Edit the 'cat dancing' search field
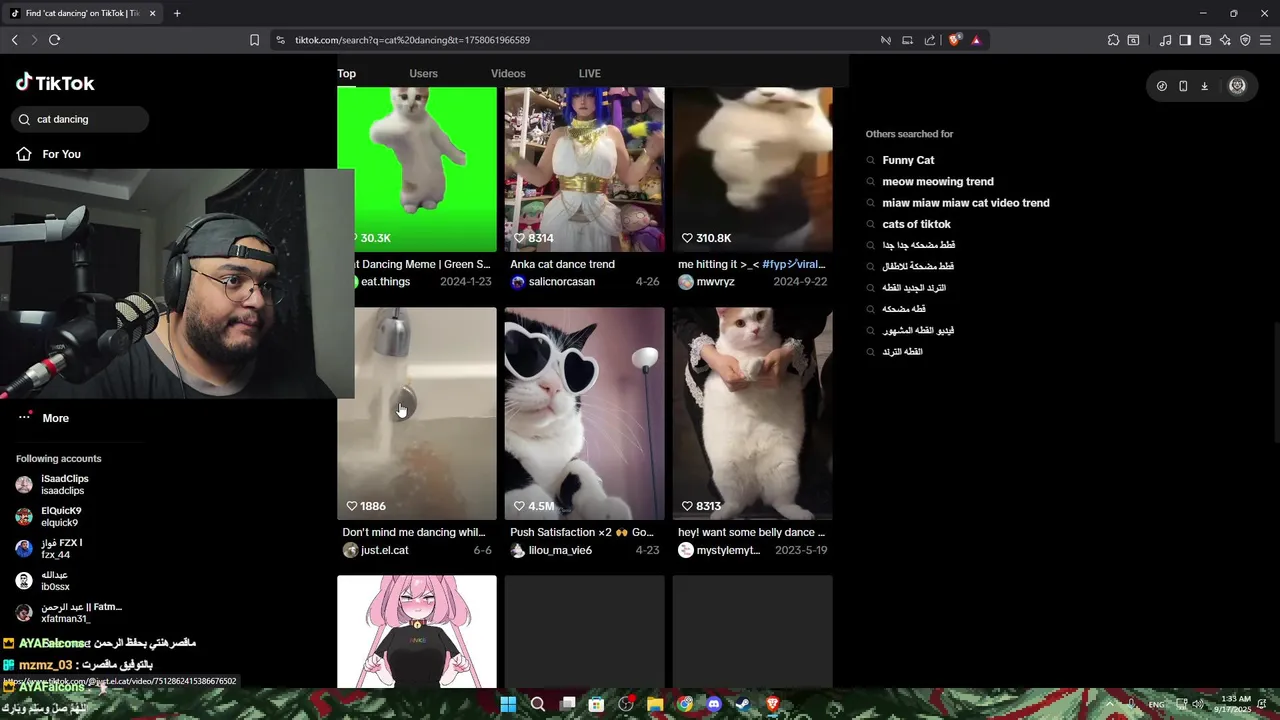 pyautogui.click(x=80, y=119)
